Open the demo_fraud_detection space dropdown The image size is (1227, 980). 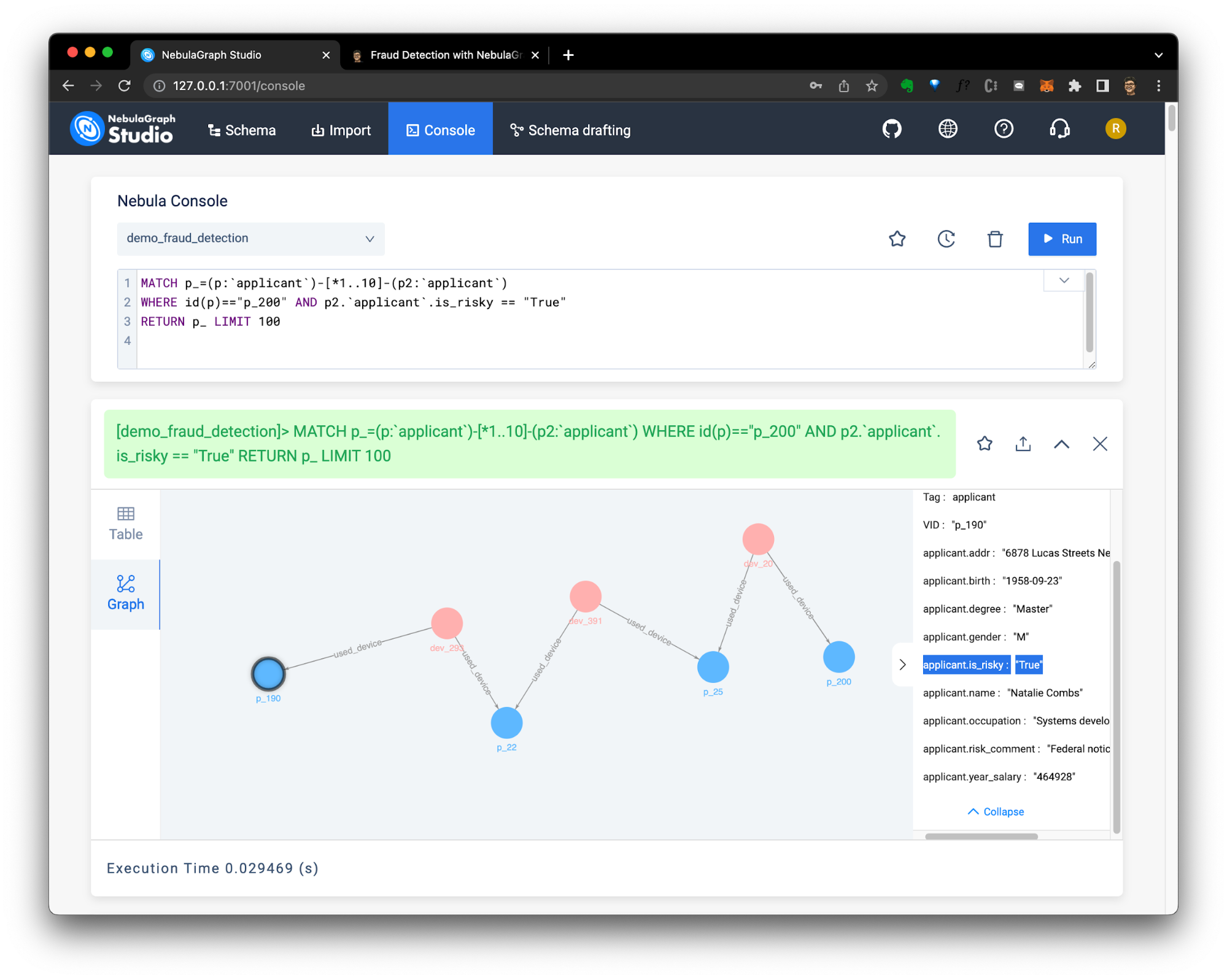(x=249, y=239)
